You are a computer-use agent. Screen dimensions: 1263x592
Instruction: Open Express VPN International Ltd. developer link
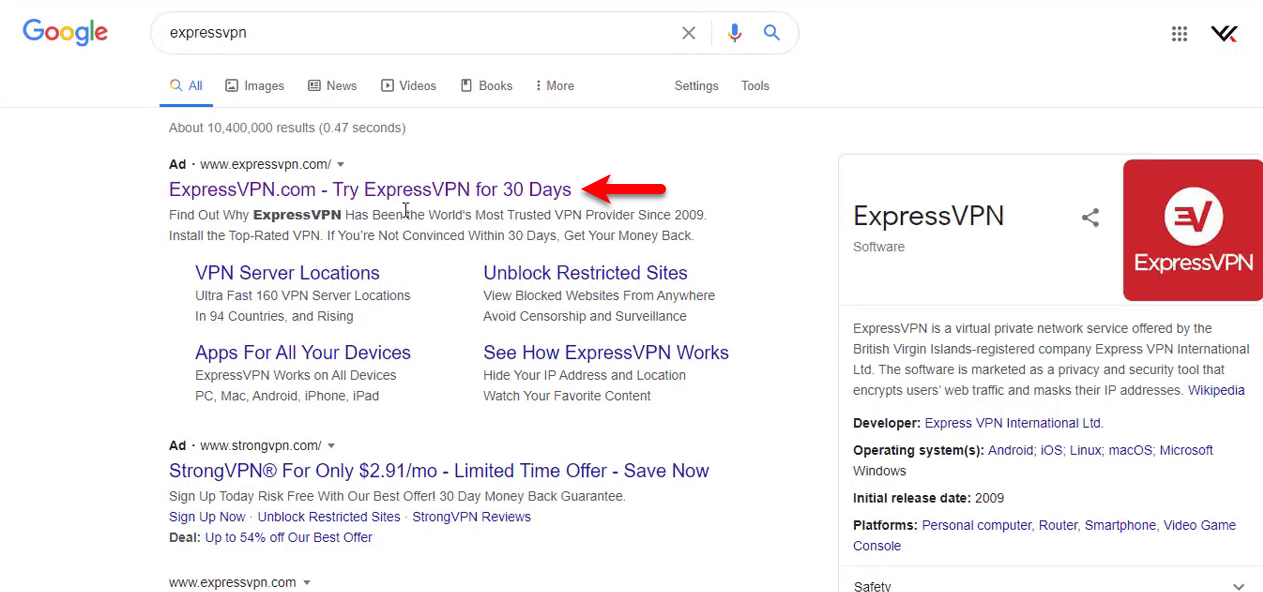click(x=1014, y=423)
